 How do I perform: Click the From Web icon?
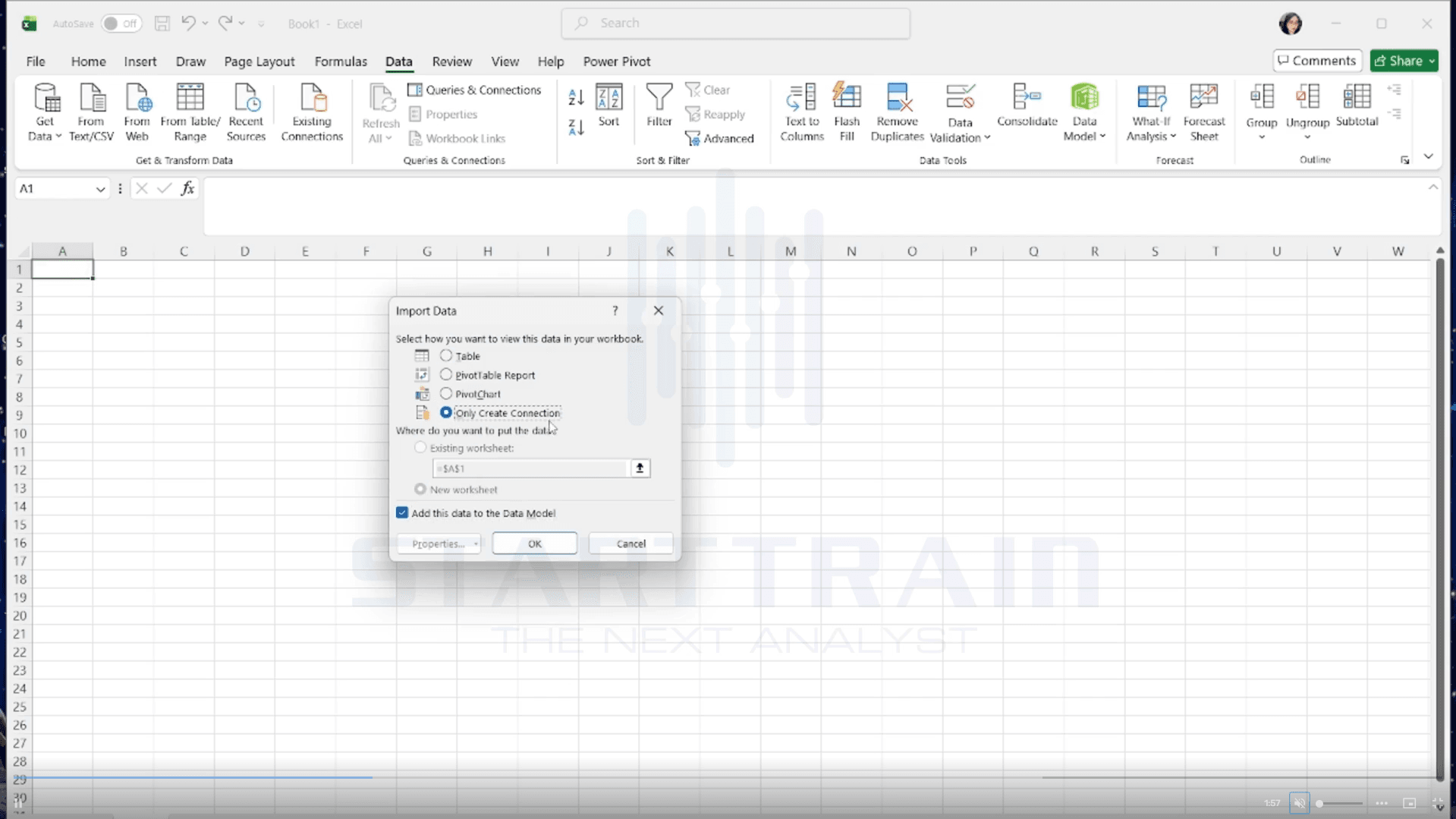click(137, 113)
